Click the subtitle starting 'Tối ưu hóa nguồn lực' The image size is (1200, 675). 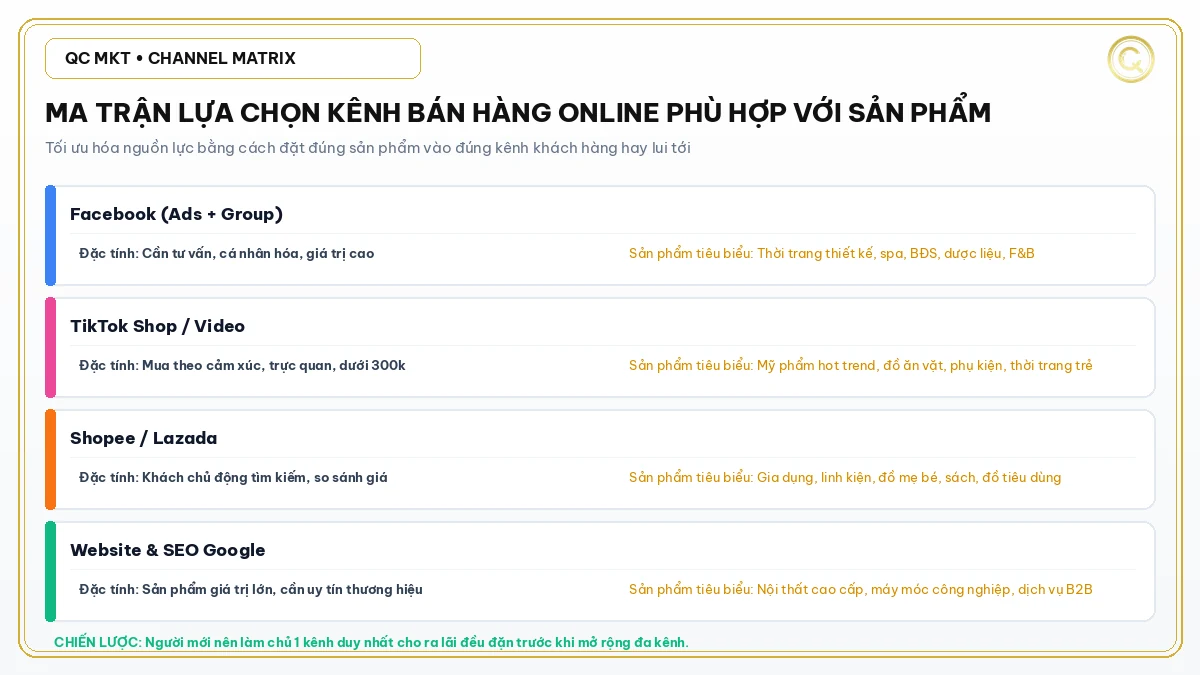click(368, 148)
